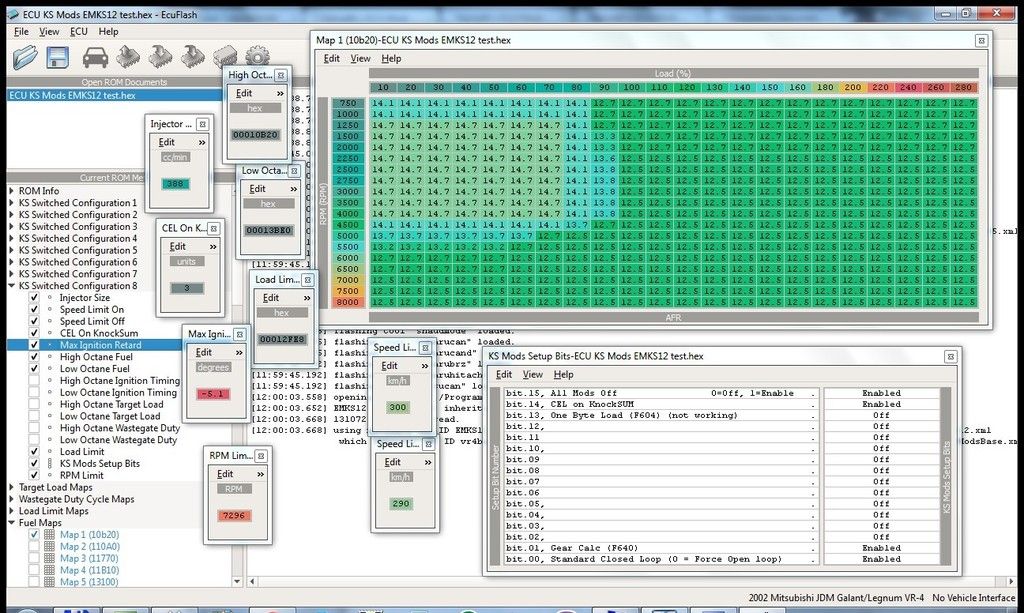Select the Load Limit tree item
The image size is (1024, 613).
click(x=82, y=452)
